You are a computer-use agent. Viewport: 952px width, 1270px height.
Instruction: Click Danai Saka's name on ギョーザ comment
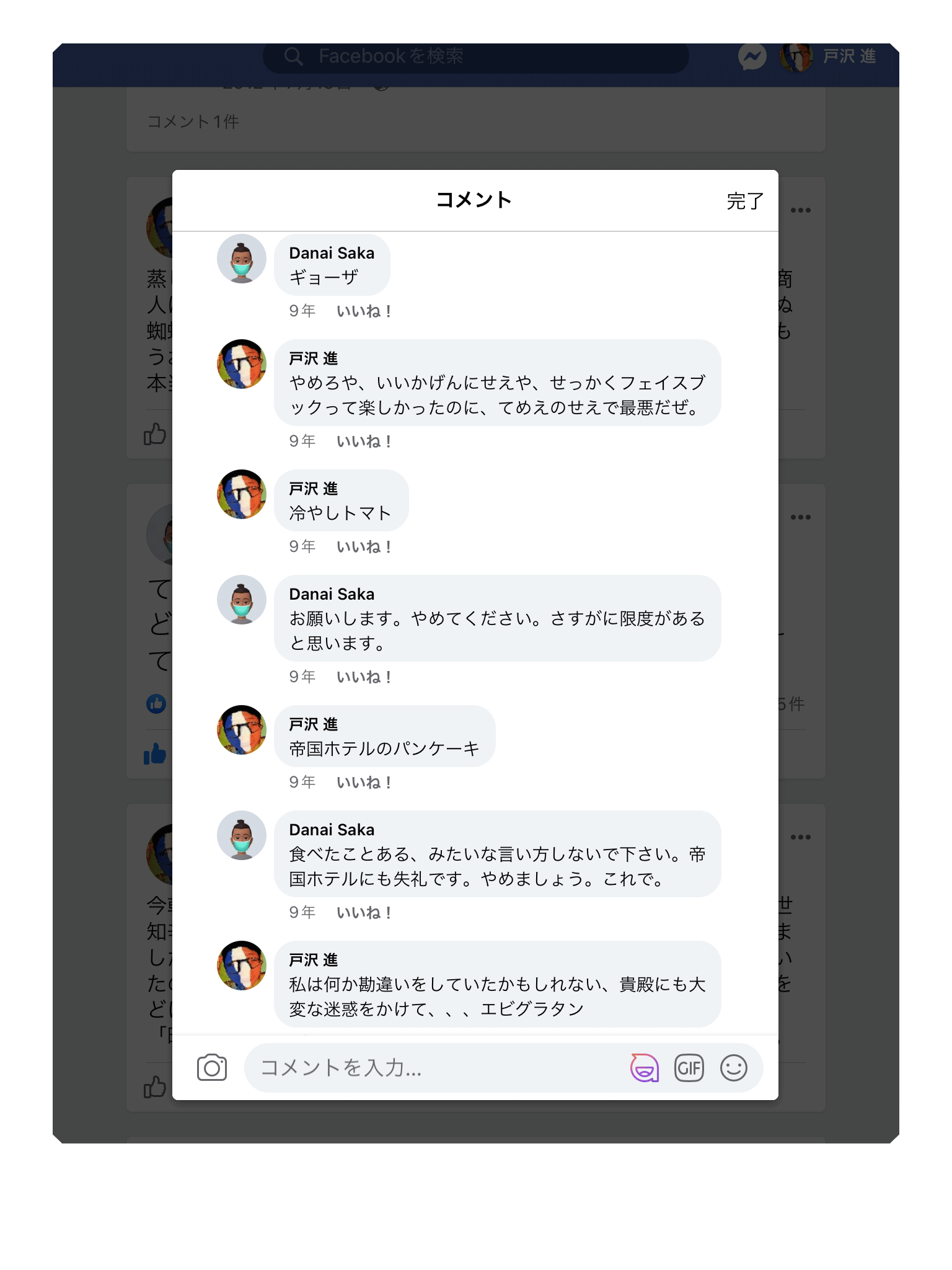click(x=332, y=253)
